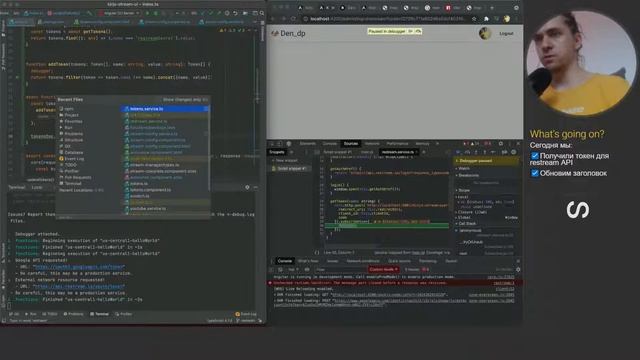Open Terminal entry in Recent Files popup
The height and width of the screenshot is (360, 640).
pos(73,183)
